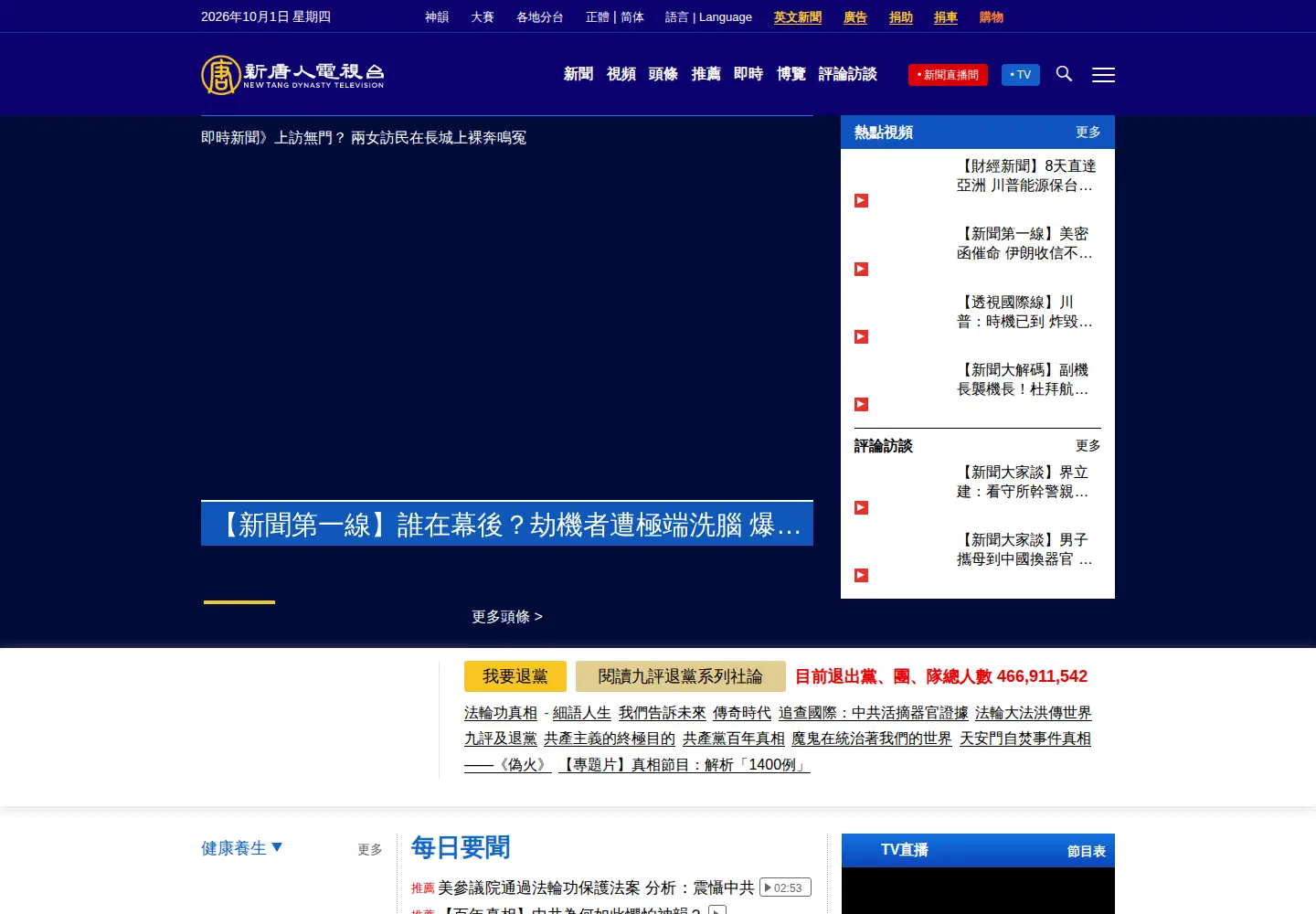Image resolution: width=1316 pixels, height=914 pixels.
Task: Open the 法輪大法洪傳世界 link
Action: pyautogui.click(x=1034, y=712)
